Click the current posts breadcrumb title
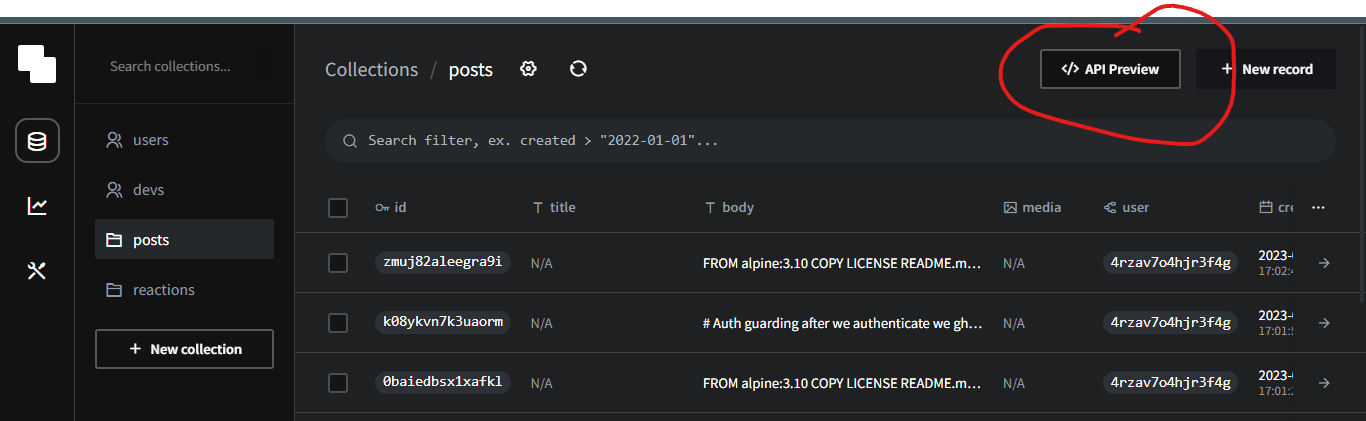 (x=471, y=70)
